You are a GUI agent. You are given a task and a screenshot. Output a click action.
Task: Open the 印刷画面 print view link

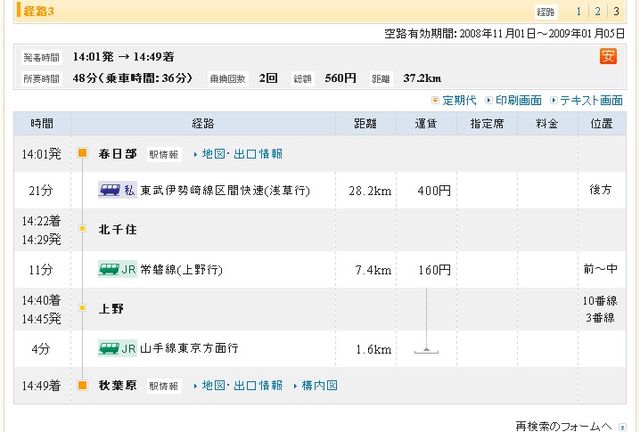(513, 100)
